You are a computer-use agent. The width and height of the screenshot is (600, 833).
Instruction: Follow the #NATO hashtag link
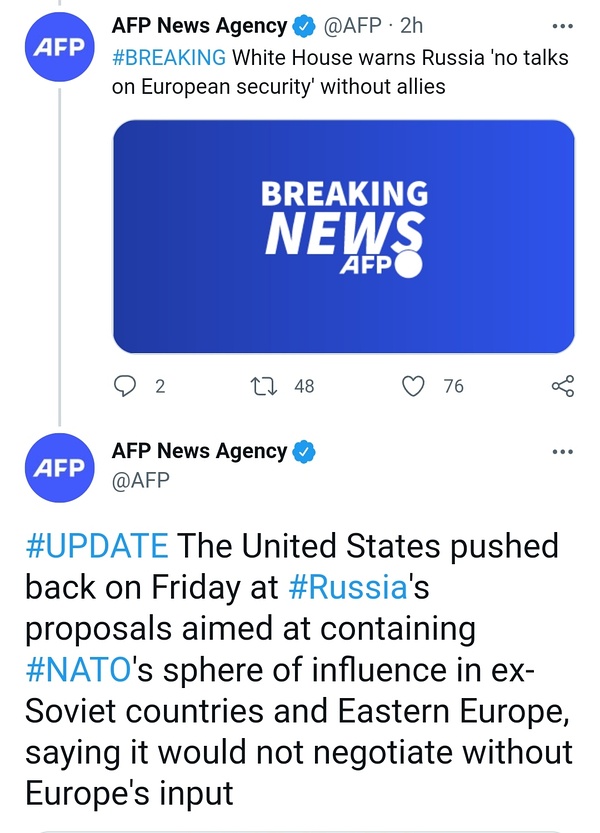[81, 670]
